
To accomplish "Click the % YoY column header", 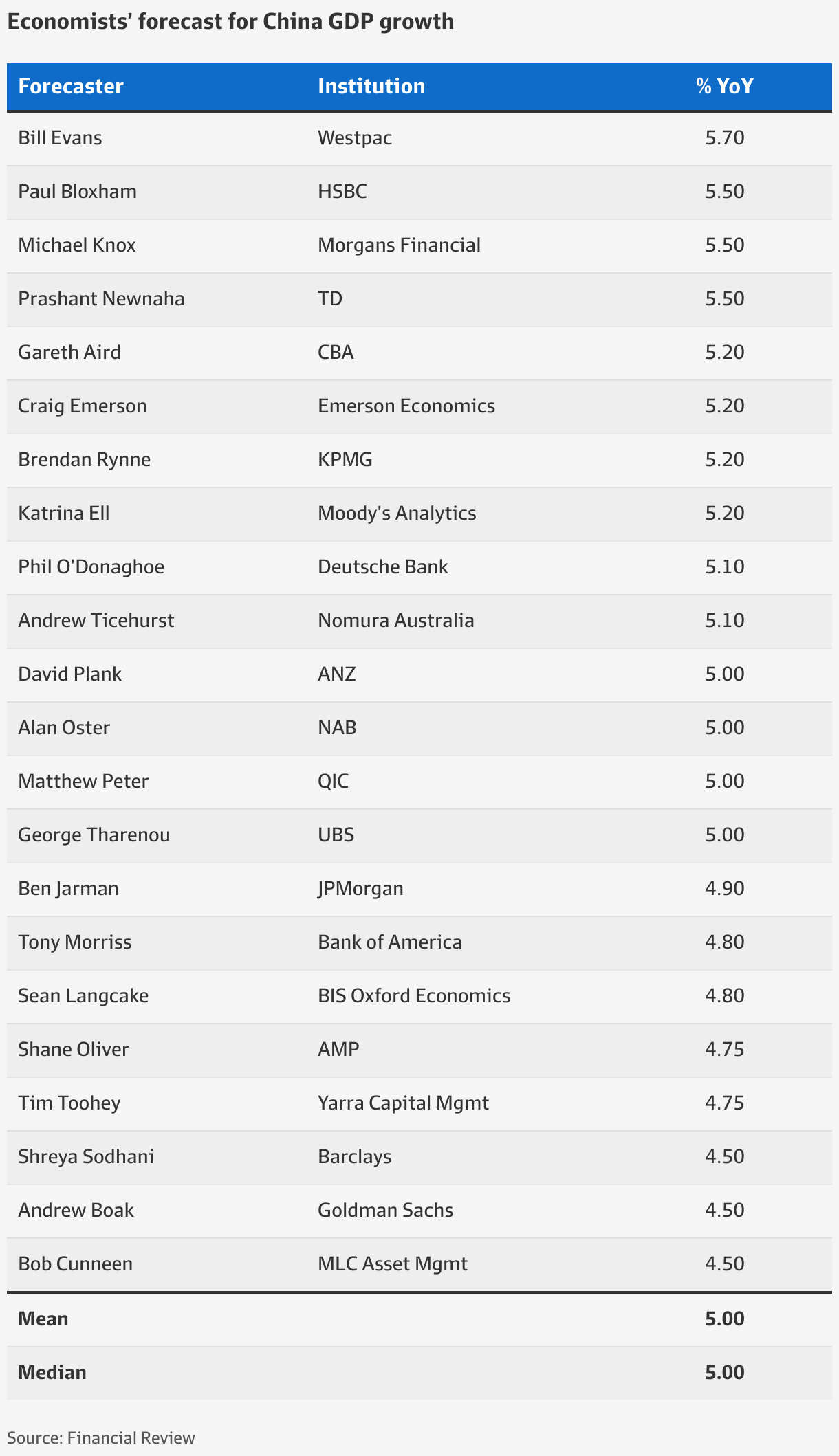I will (x=725, y=87).
